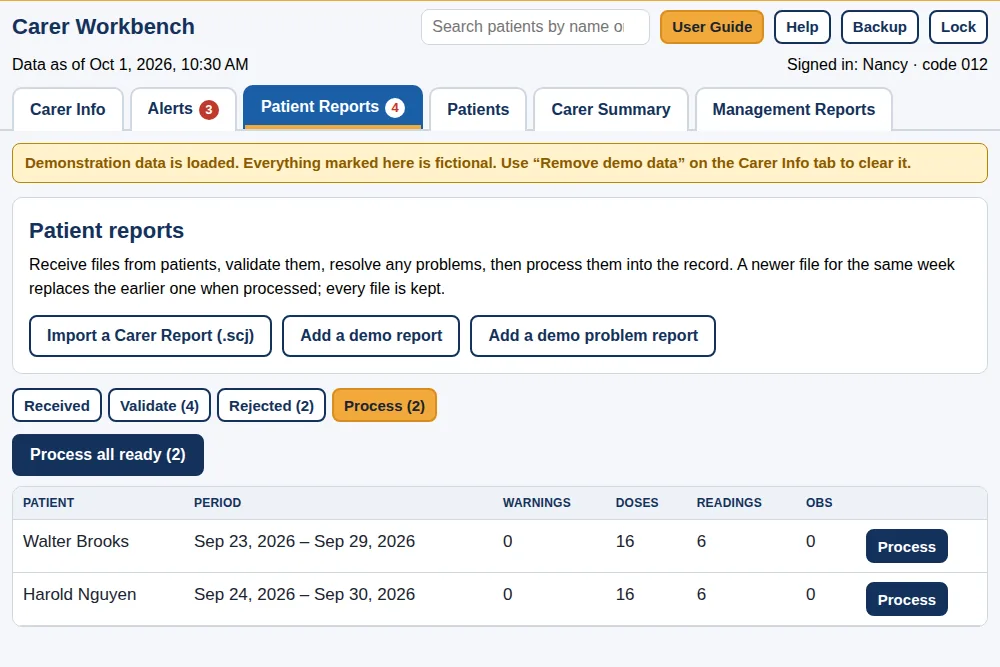1000x667 pixels.
Task: Click the Help button
Action: pos(802,27)
